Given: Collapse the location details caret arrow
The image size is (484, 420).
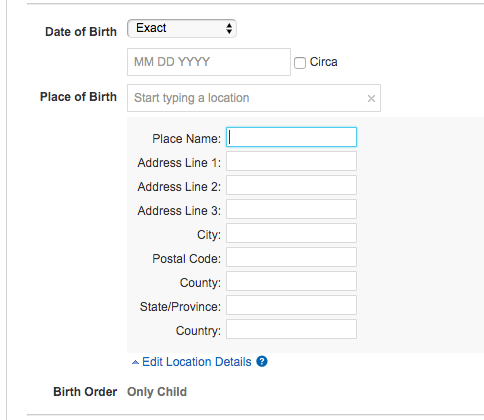Looking at the screenshot, I should click(135, 362).
